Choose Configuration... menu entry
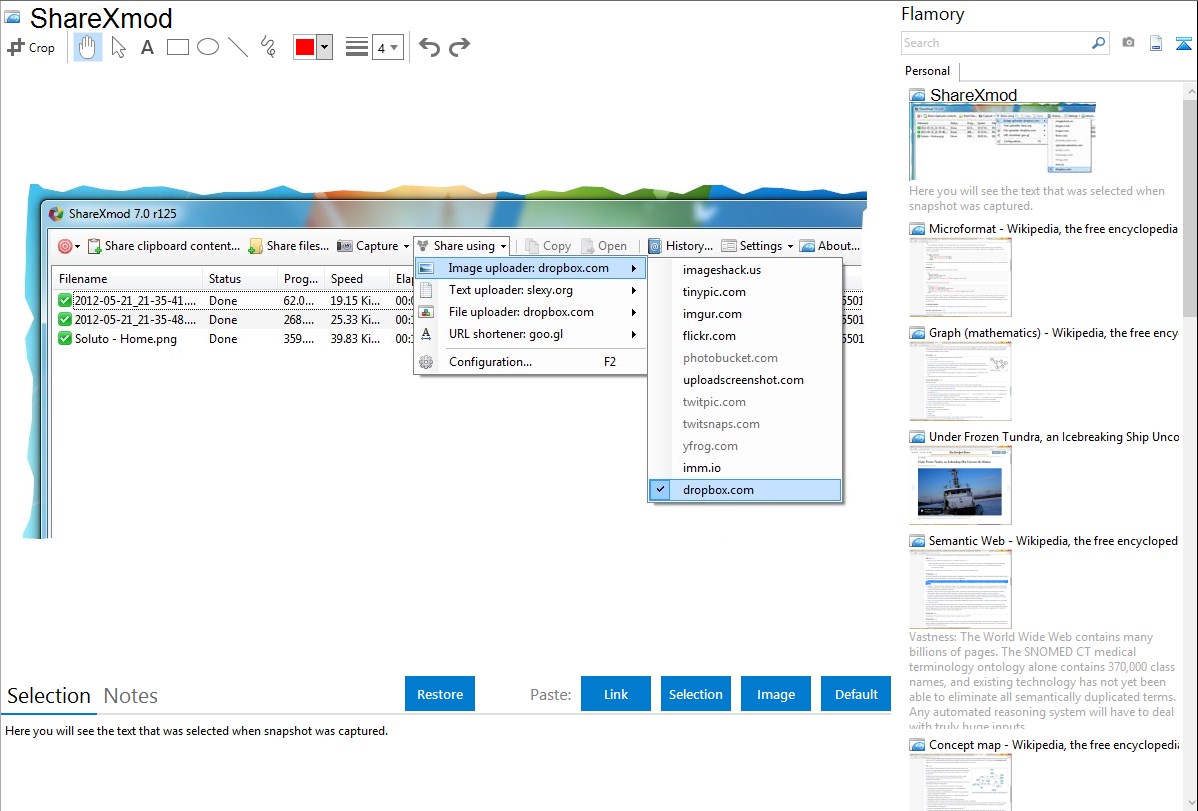1198x811 pixels. 530,362
